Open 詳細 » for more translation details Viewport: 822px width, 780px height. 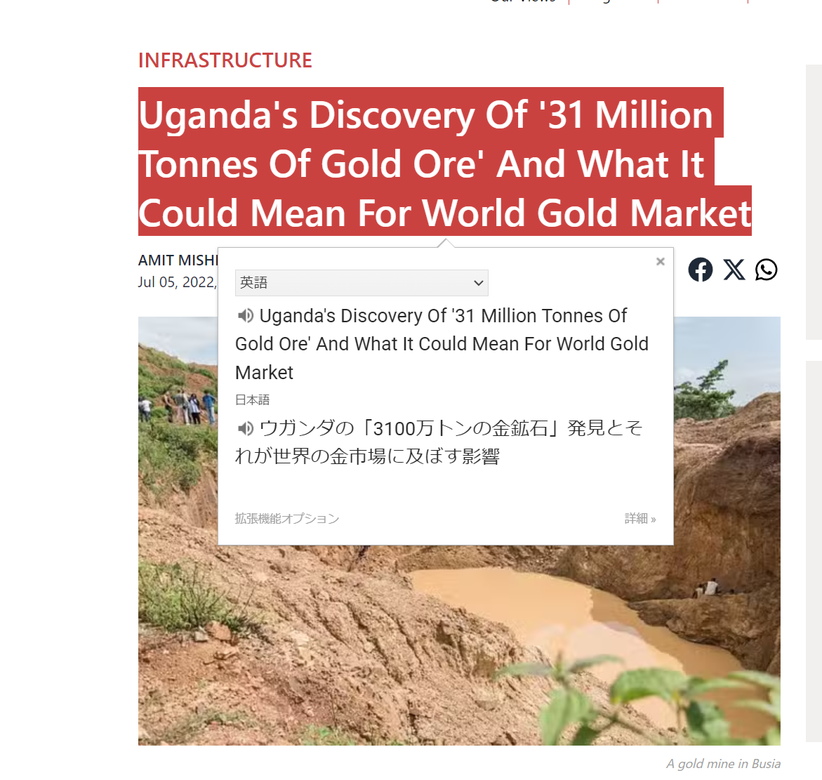(640, 518)
